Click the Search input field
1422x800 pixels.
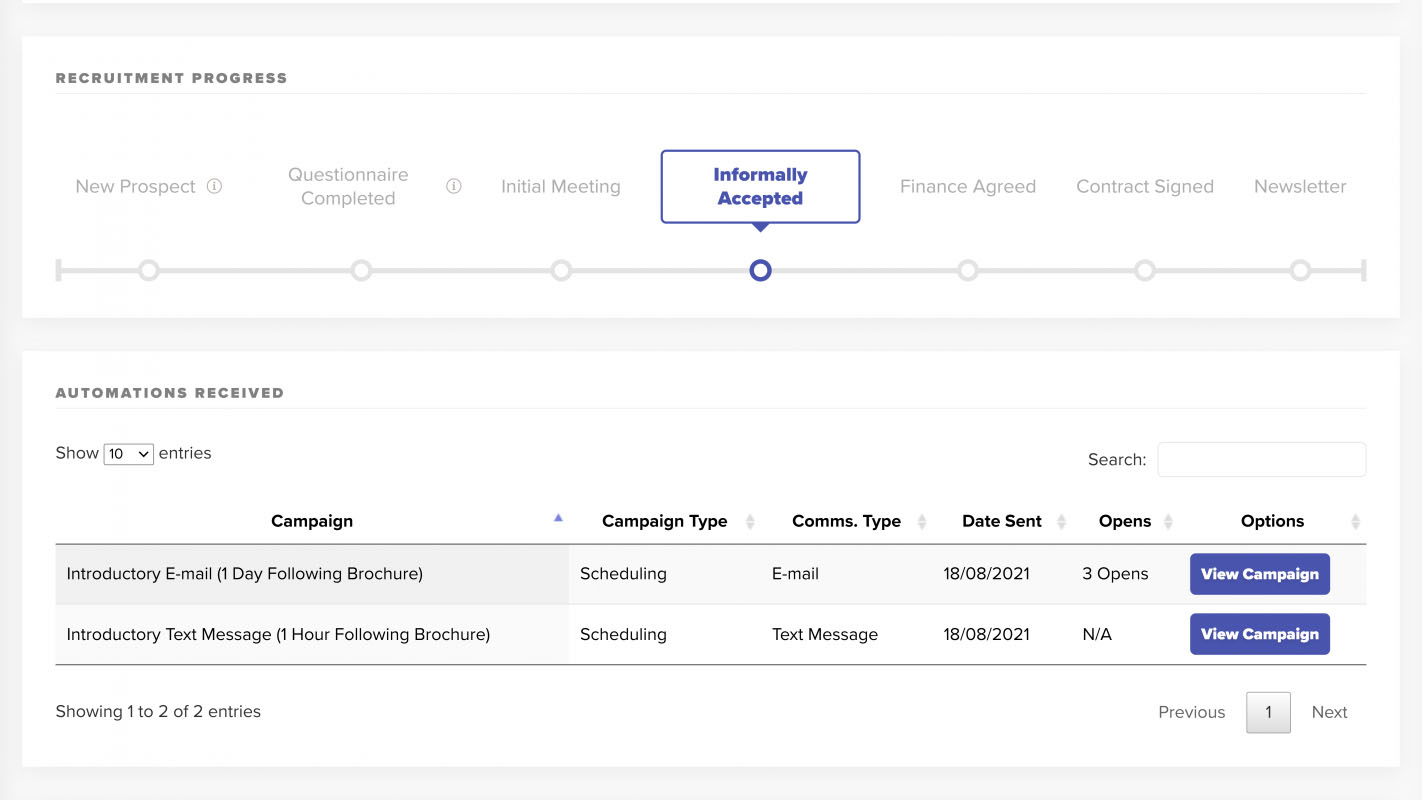point(1261,460)
